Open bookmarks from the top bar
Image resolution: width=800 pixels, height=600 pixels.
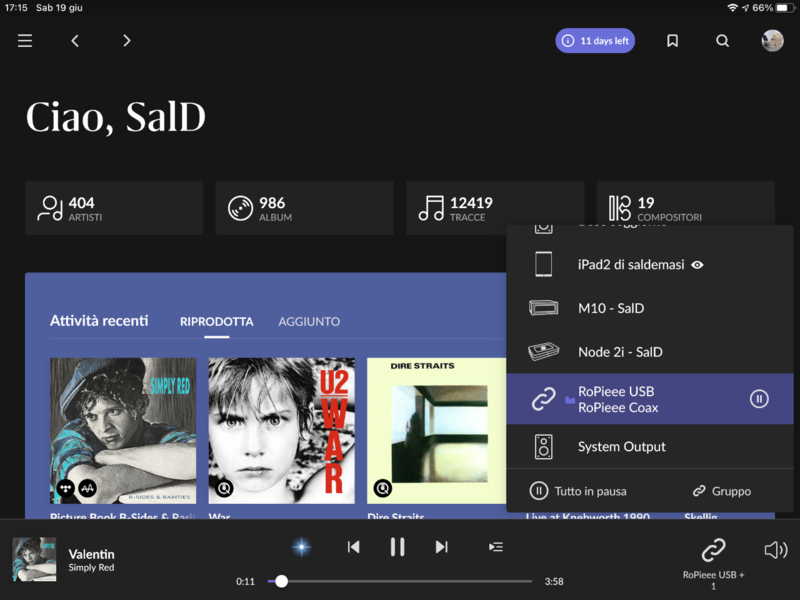pos(673,41)
